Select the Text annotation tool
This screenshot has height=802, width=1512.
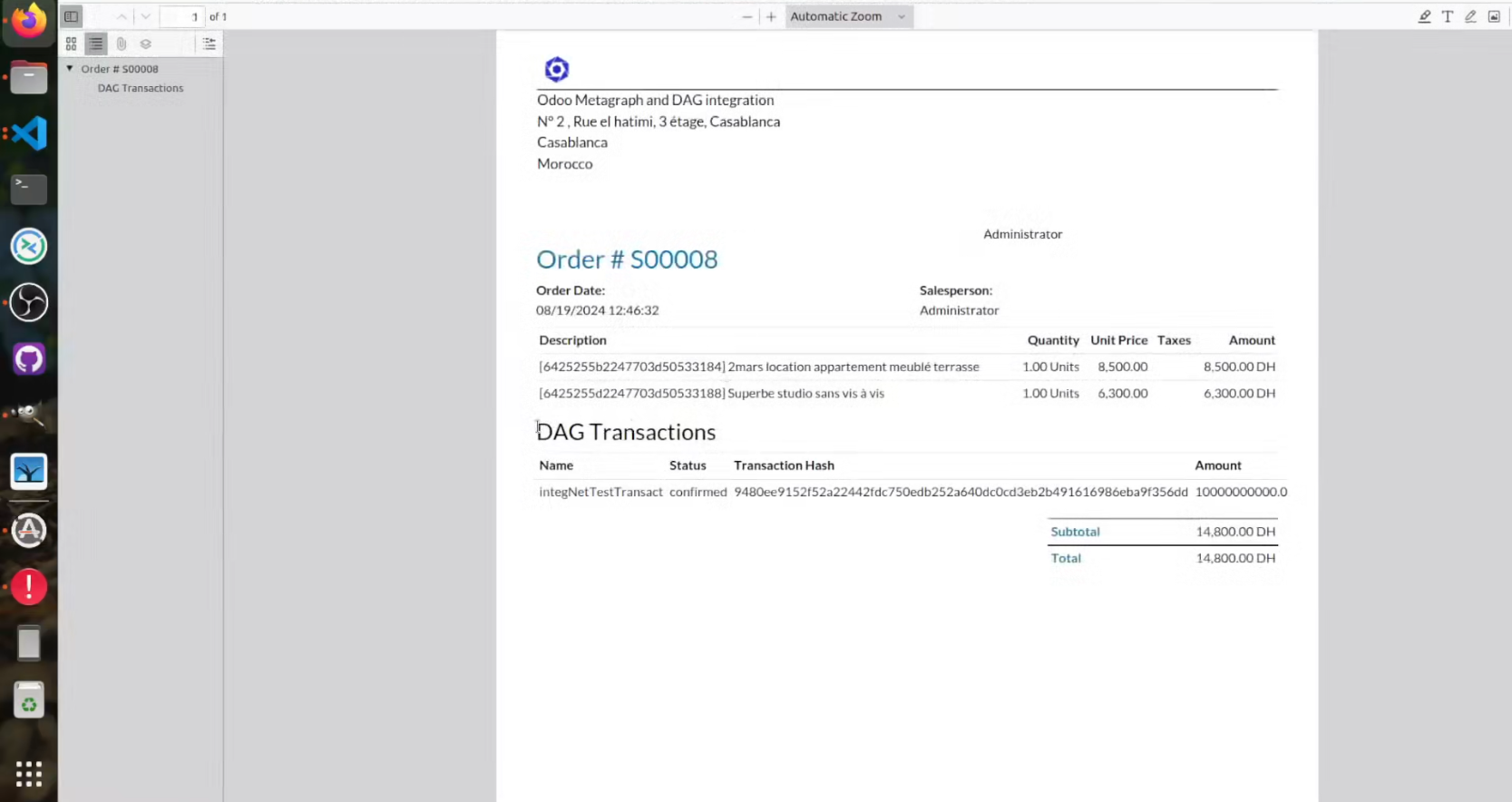tap(1448, 16)
